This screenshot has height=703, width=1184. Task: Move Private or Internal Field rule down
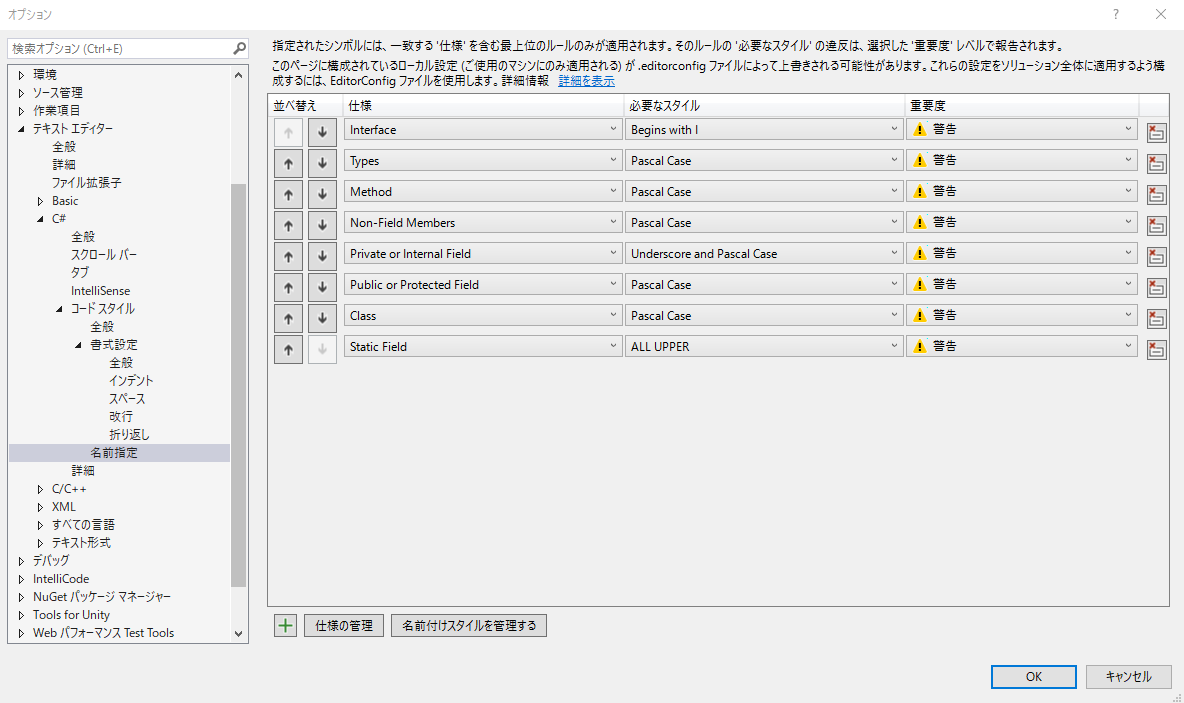pos(322,256)
